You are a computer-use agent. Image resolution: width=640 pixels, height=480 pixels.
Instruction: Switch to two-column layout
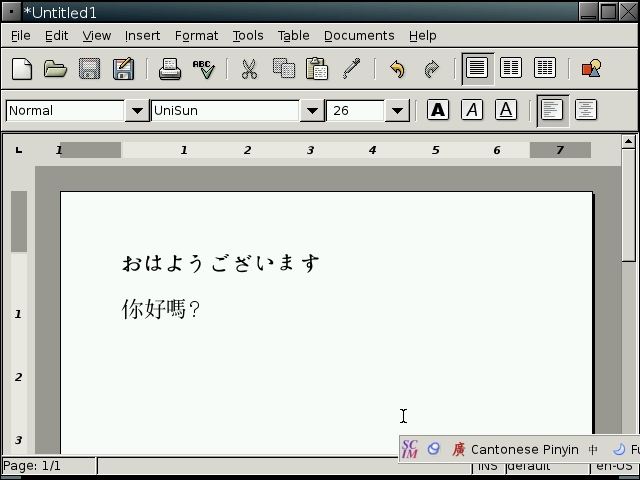pyautogui.click(x=511, y=69)
